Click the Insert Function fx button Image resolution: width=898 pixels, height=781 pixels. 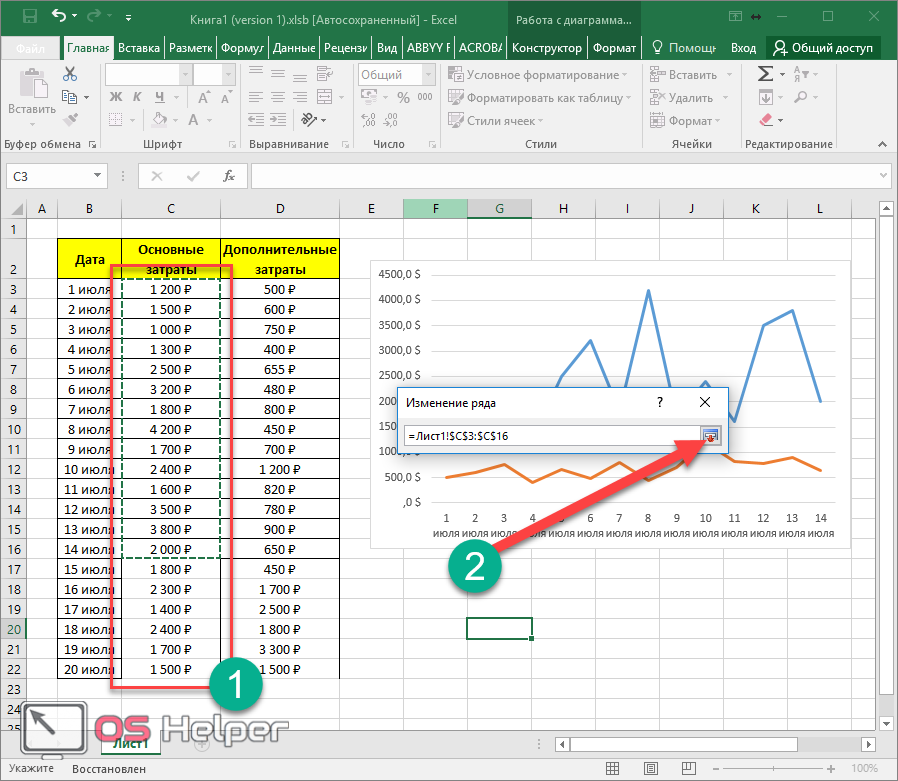228,176
